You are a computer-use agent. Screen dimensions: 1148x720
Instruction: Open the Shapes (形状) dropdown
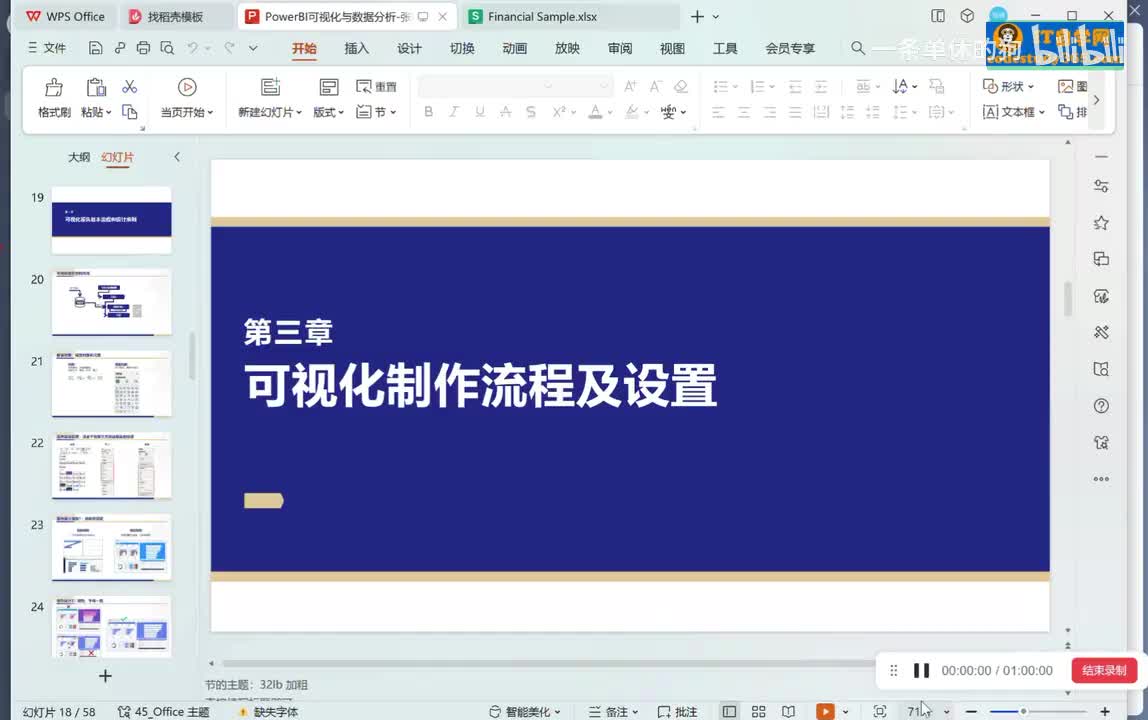[1008, 86]
